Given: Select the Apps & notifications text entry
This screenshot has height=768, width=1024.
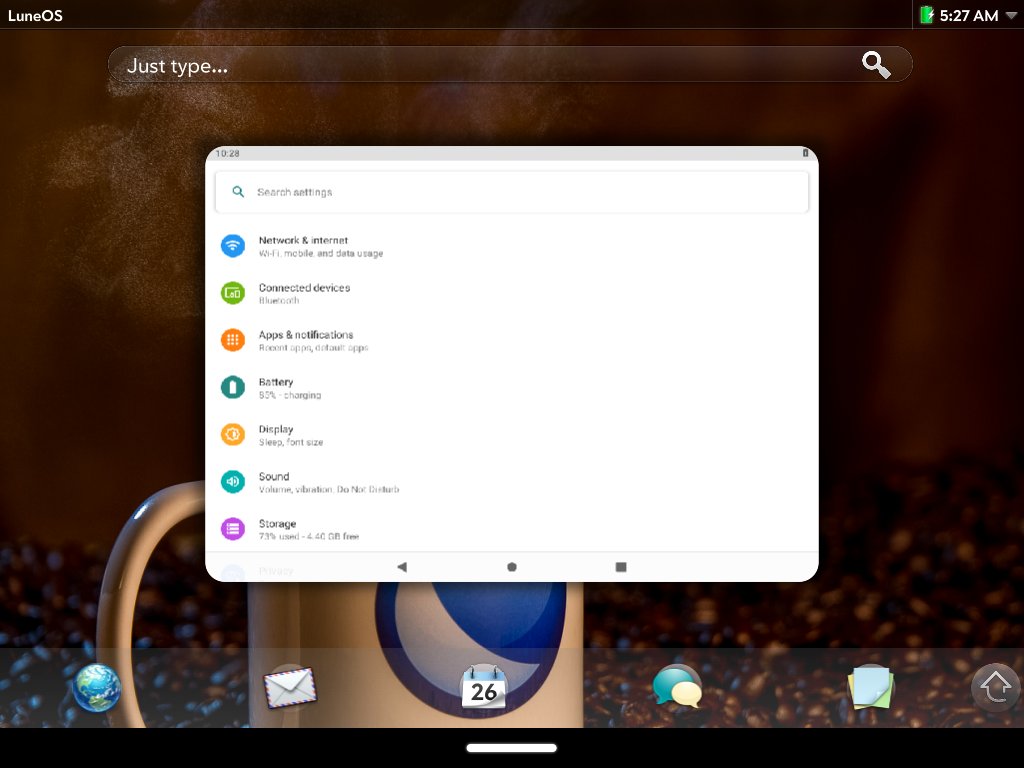Looking at the screenshot, I should [x=306, y=334].
